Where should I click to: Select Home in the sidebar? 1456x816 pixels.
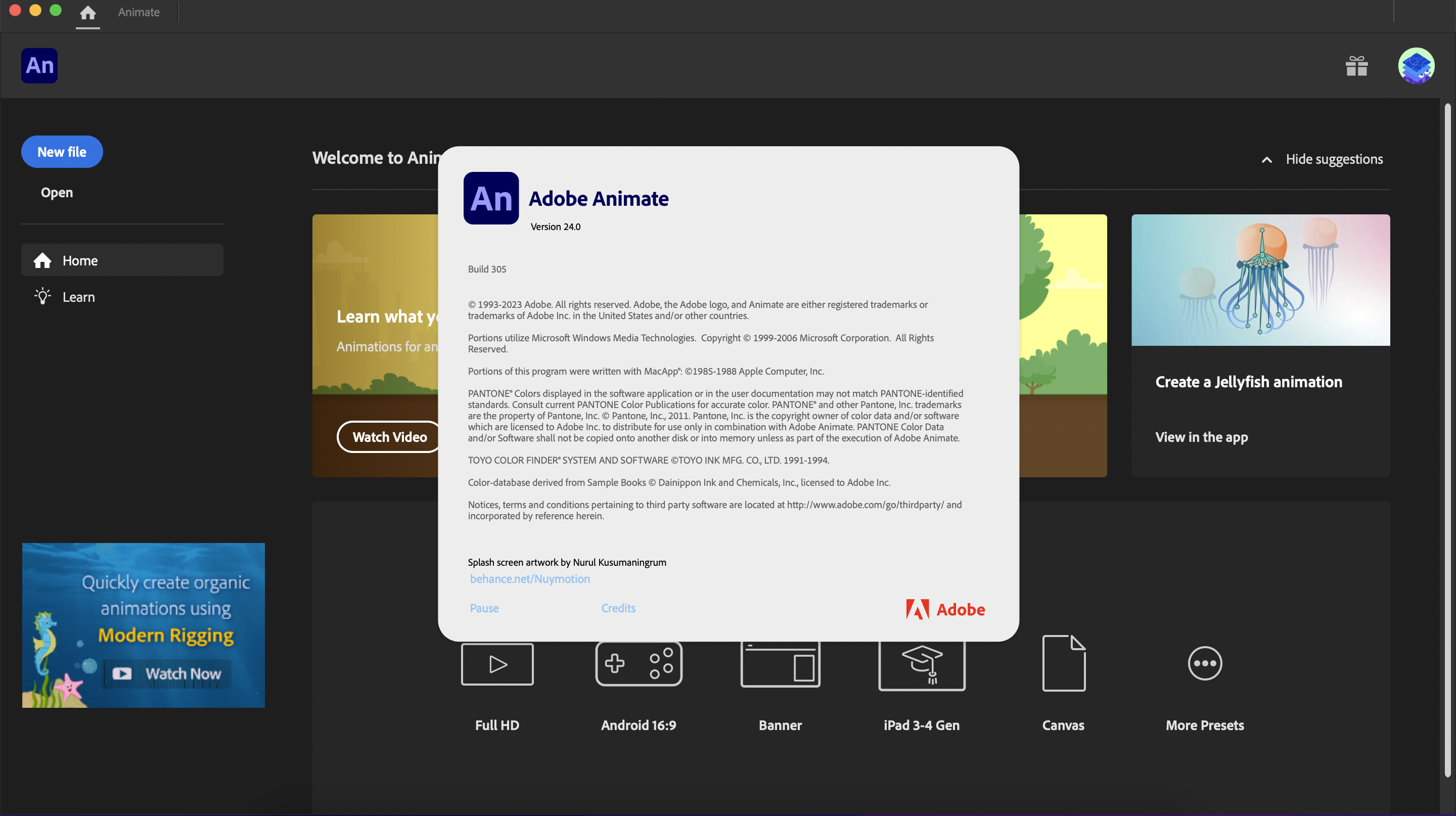(122, 260)
